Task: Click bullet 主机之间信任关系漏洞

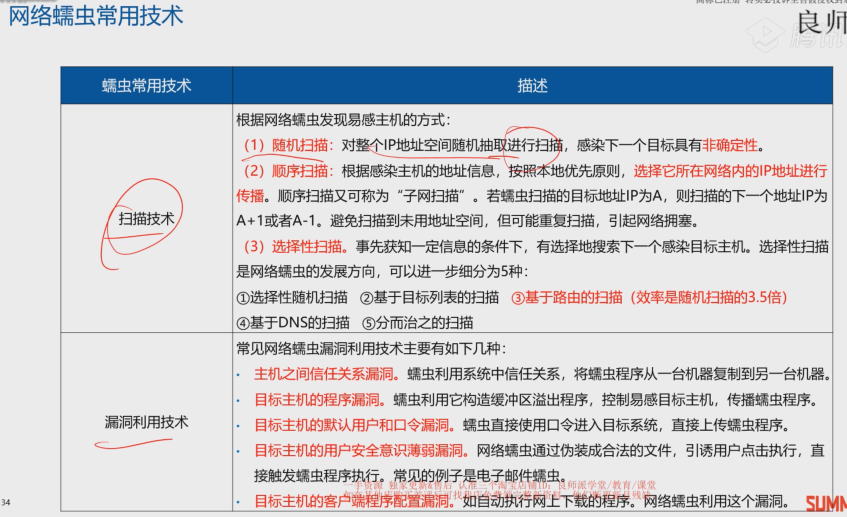Action: (x=328, y=375)
